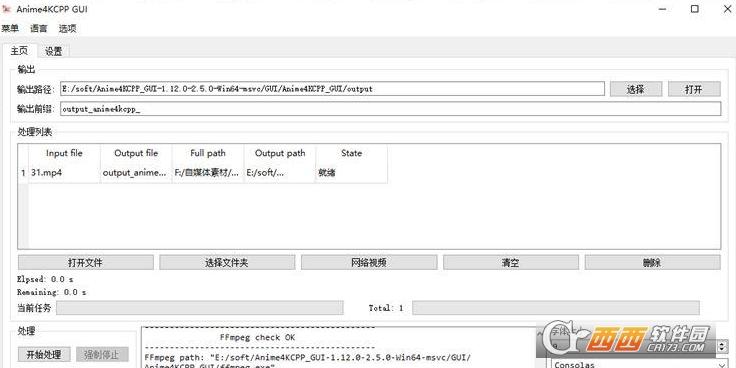The height and width of the screenshot is (368, 736).
Task: Click the 选择文件夹 button
Action: (227, 262)
